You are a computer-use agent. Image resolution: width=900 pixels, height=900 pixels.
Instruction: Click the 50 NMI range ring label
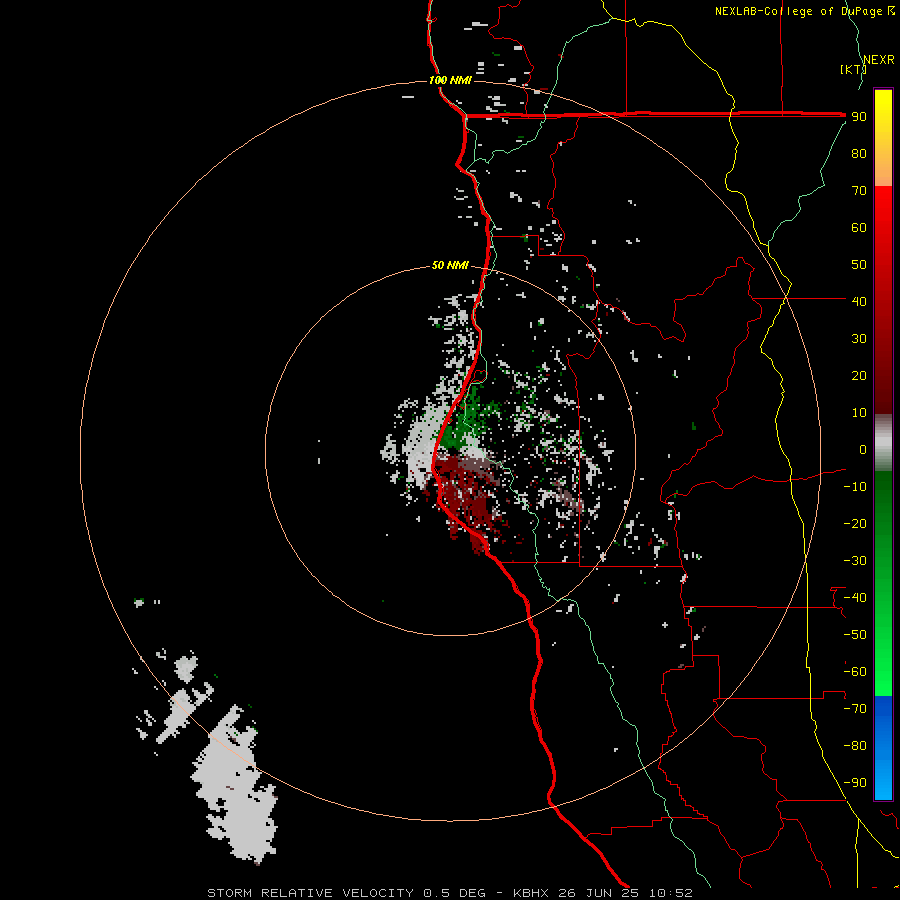(x=450, y=265)
